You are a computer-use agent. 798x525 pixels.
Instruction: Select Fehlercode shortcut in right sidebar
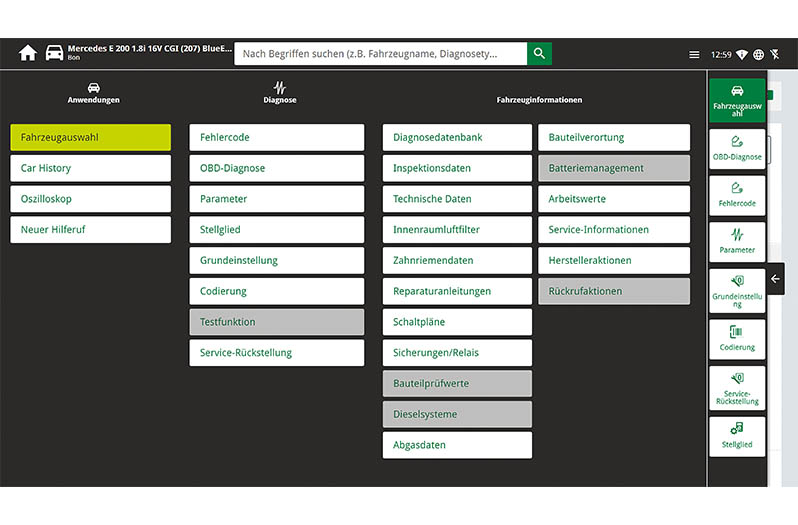737,195
